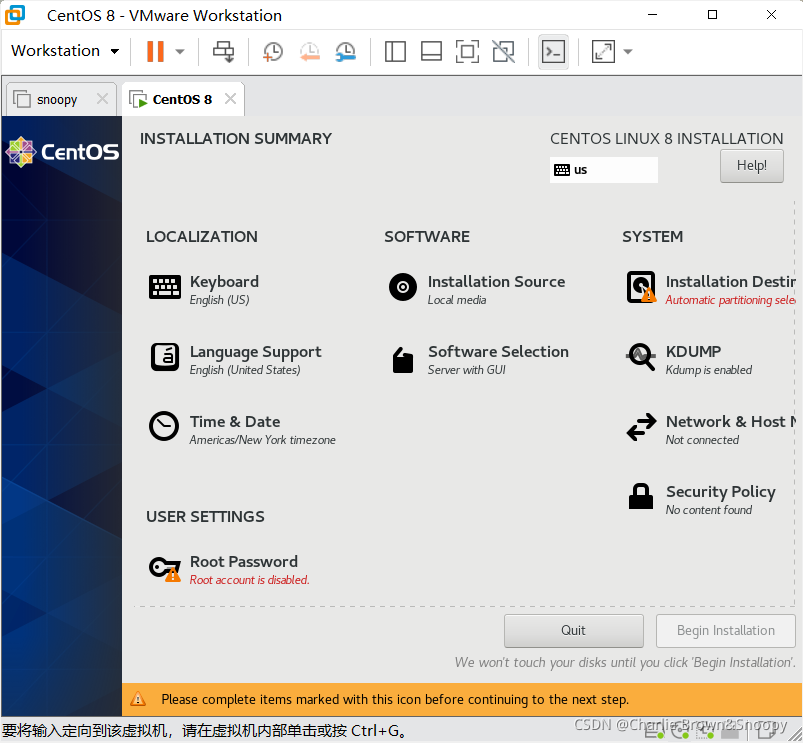Click 'Automatic partitioning' red status text

coord(730,300)
